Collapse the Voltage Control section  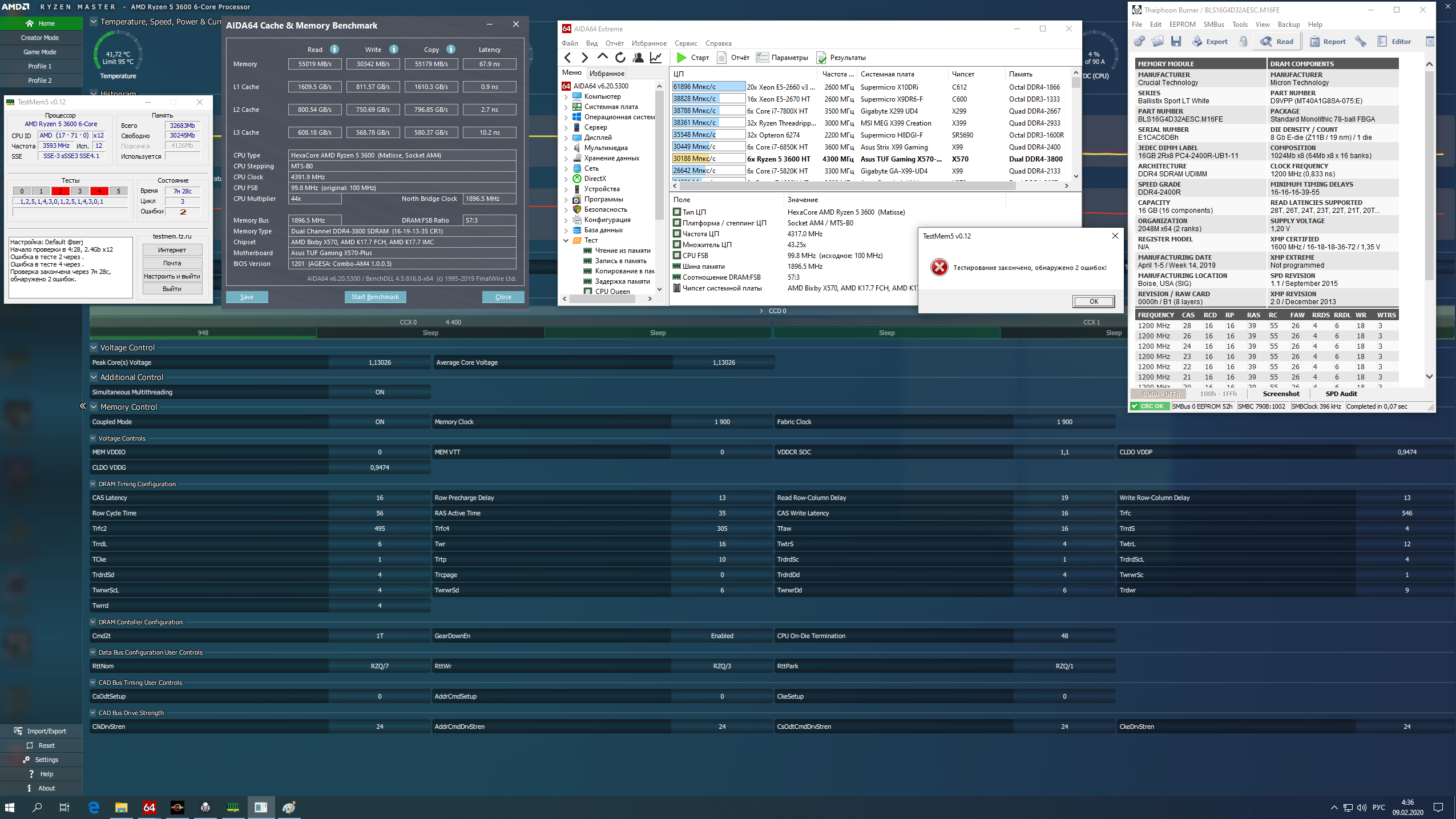tap(94, 348)
